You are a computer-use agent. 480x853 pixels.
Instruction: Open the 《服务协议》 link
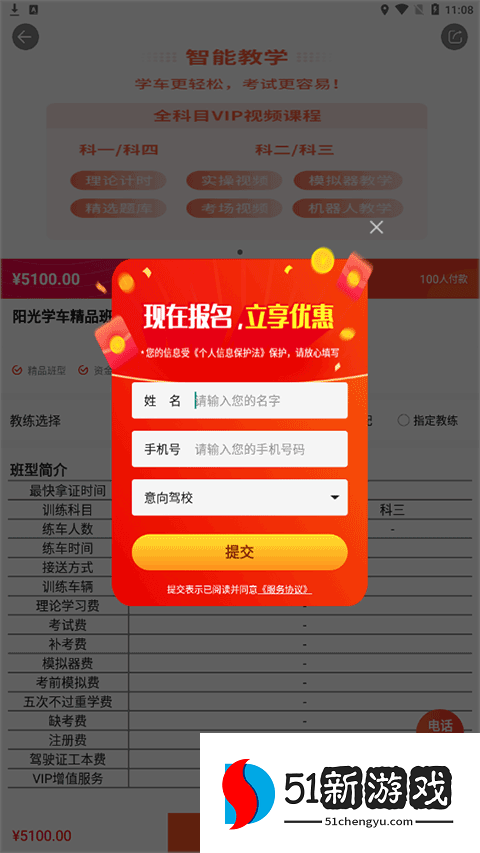tap(286, 590)
